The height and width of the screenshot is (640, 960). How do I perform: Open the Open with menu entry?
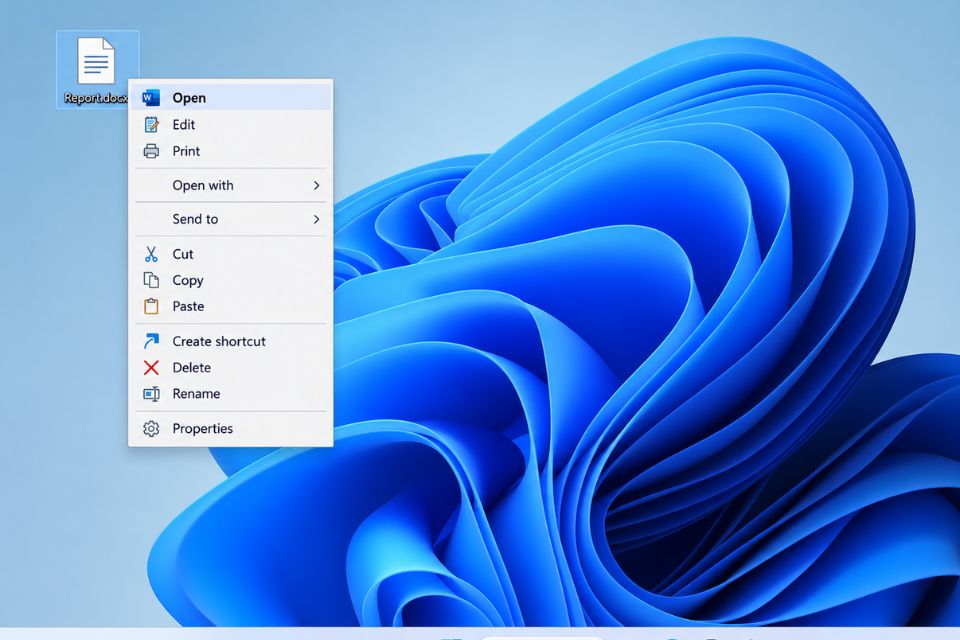[x=231, y=186]
